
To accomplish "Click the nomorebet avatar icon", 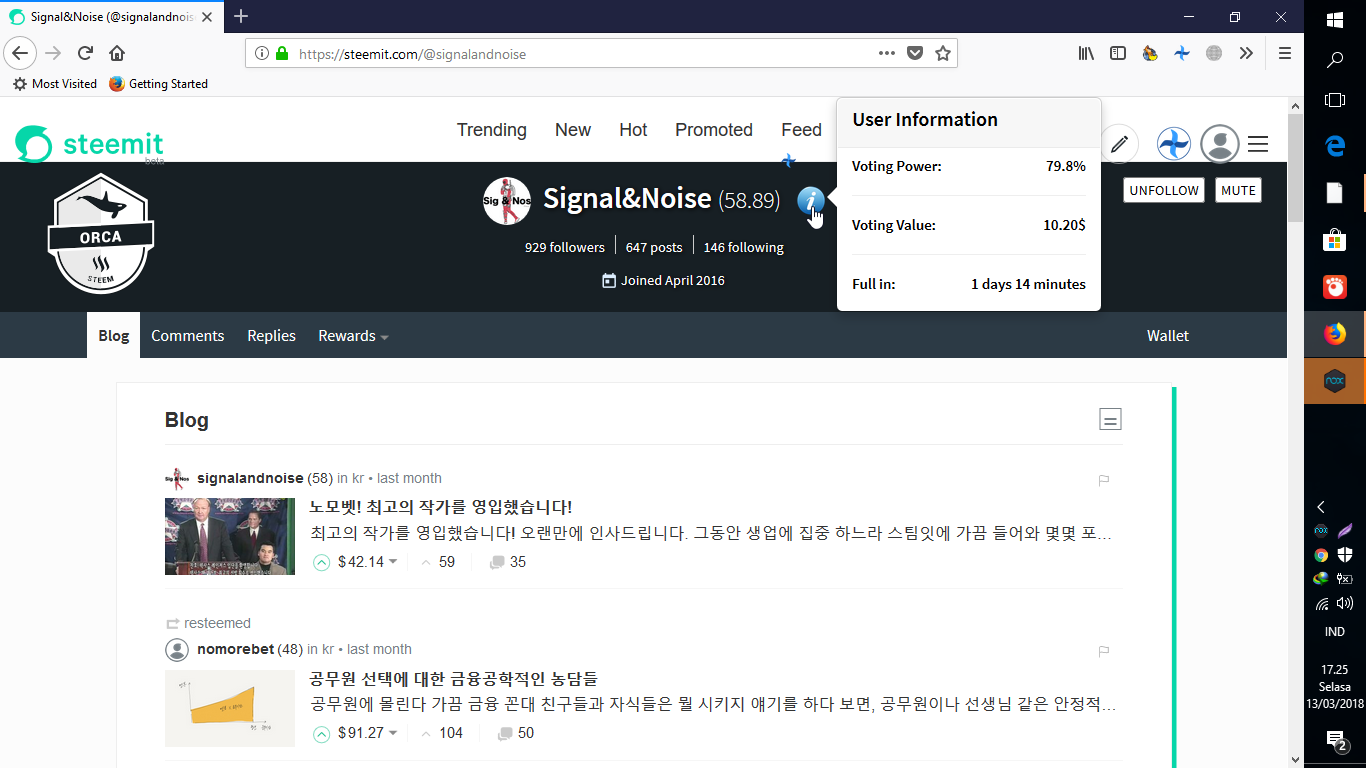I will click(176, 650).
